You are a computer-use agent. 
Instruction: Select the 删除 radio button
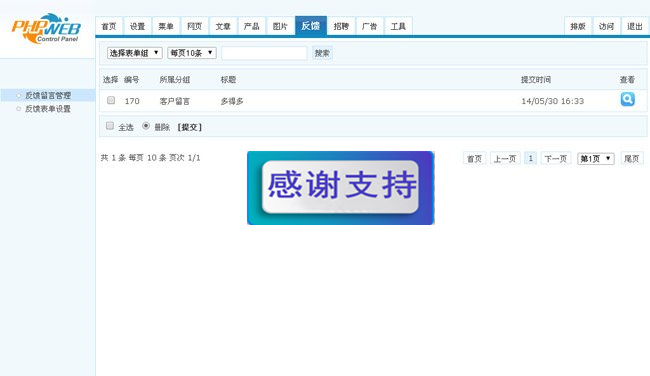point(146,126)
